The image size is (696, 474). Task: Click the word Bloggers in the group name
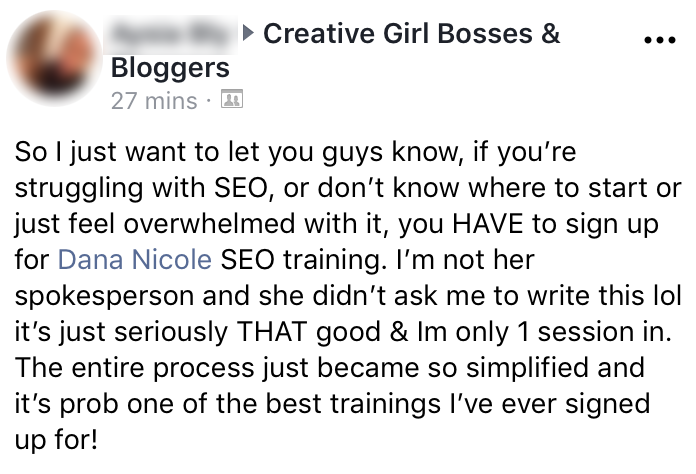(170, 68)
